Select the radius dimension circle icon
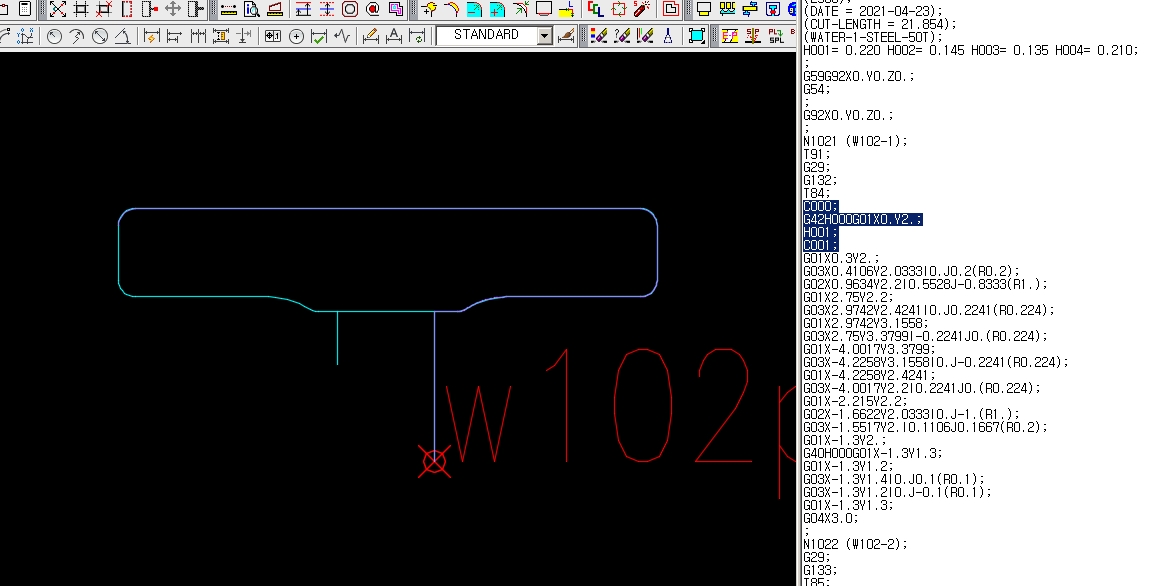The width and height of the screenshot is (1173, 586). [54, 36]
